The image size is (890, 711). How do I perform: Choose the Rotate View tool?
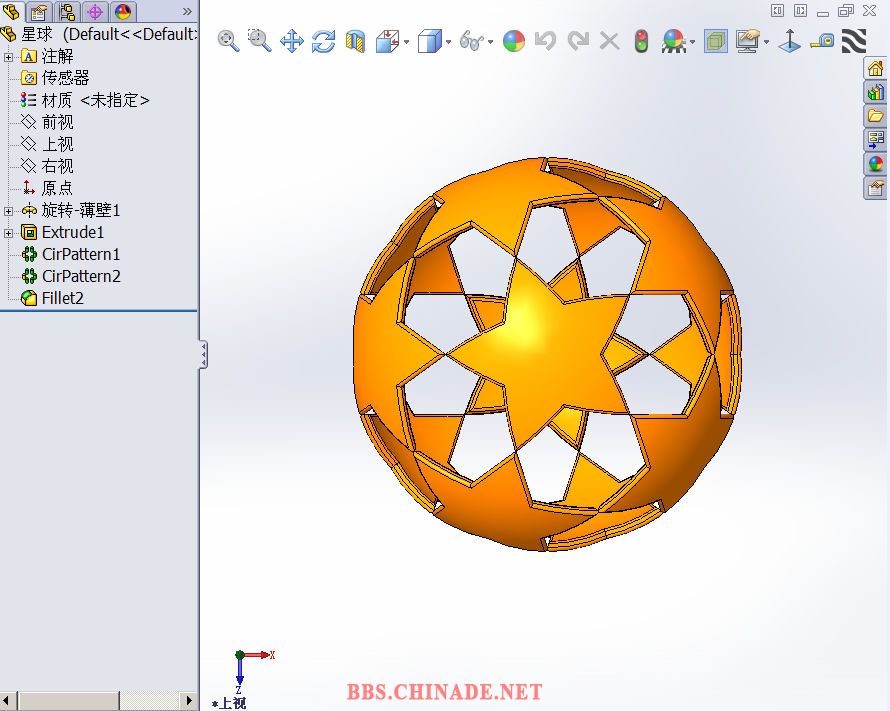(323, 41)
